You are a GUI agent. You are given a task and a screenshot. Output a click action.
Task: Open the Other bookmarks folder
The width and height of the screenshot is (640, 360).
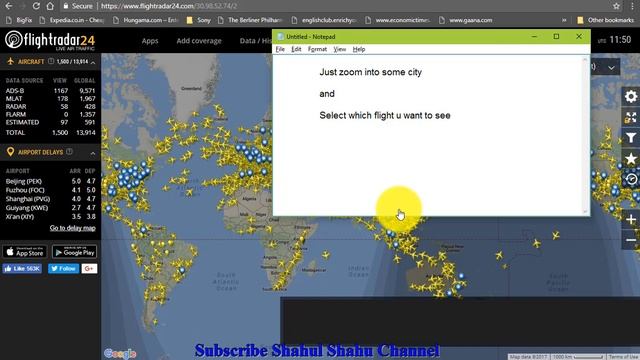coord(606,20)
